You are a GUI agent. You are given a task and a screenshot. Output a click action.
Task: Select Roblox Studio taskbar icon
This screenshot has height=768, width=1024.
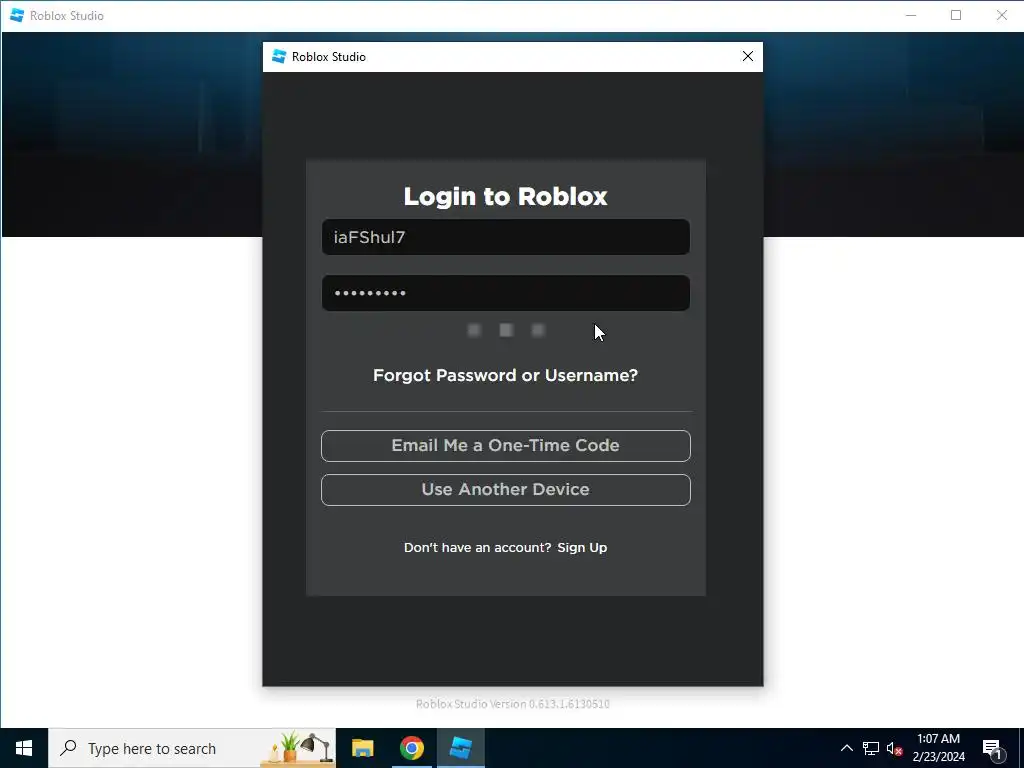(461, 748)
